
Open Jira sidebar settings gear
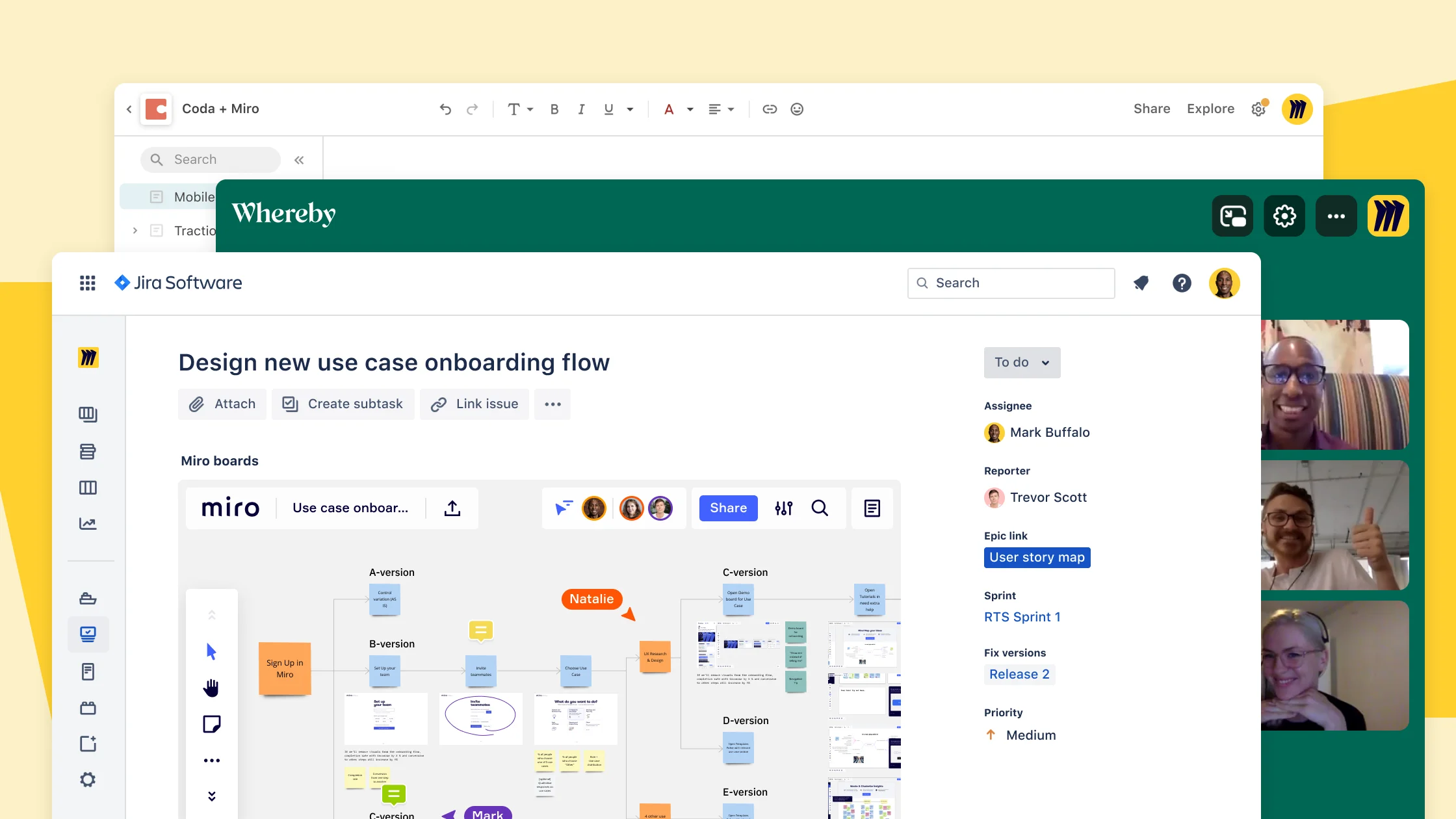pyautogui.click(x=88, y=779)
